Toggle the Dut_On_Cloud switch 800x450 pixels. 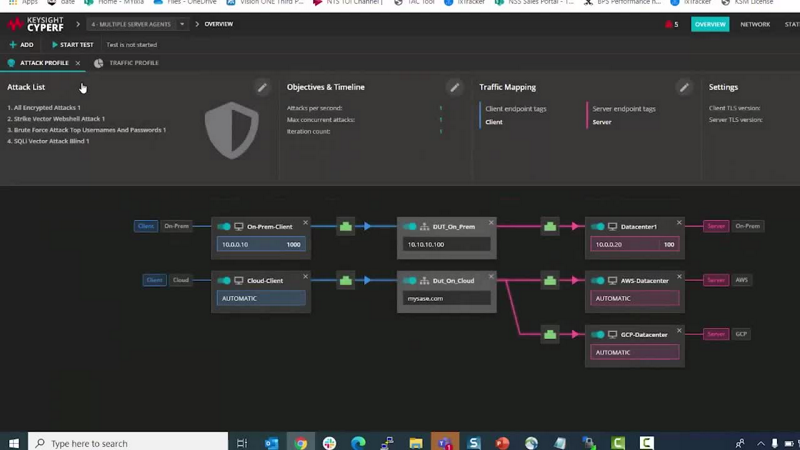coord(410,281)
